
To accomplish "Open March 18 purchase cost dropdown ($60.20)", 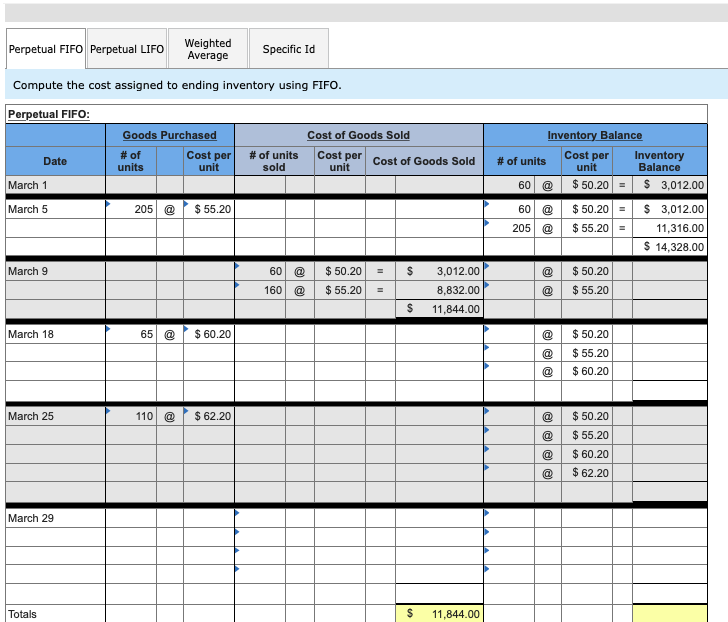I will click(209, 334).
